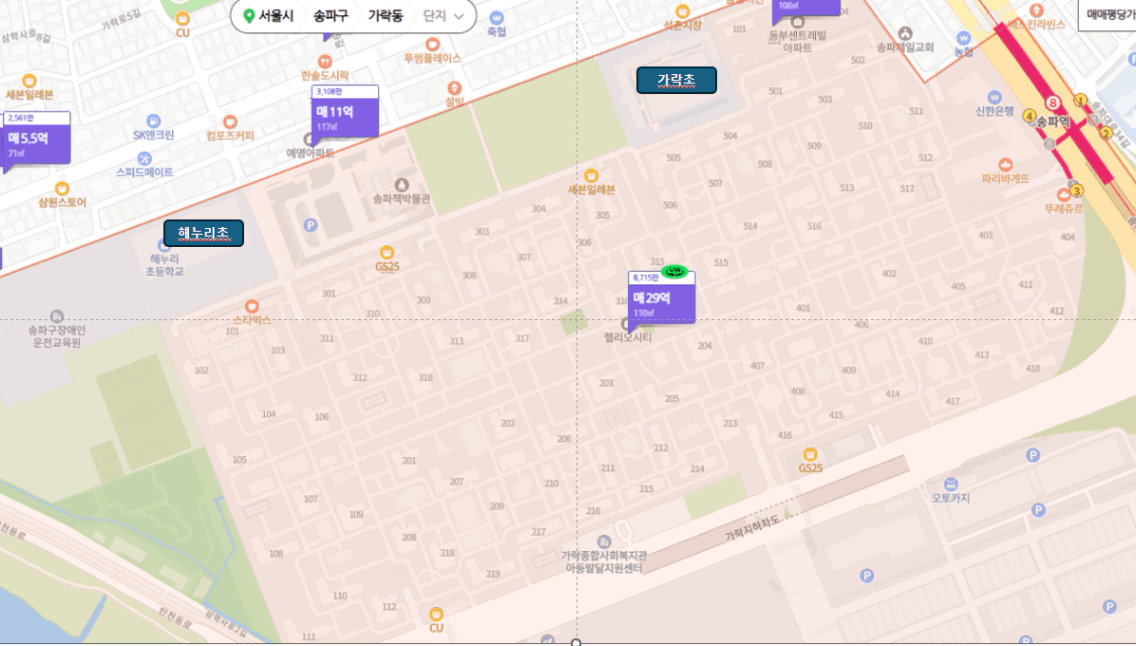Click 송파역 exit 4 marker
The height and width of the screenshot is (646, 1136).
1029,115
